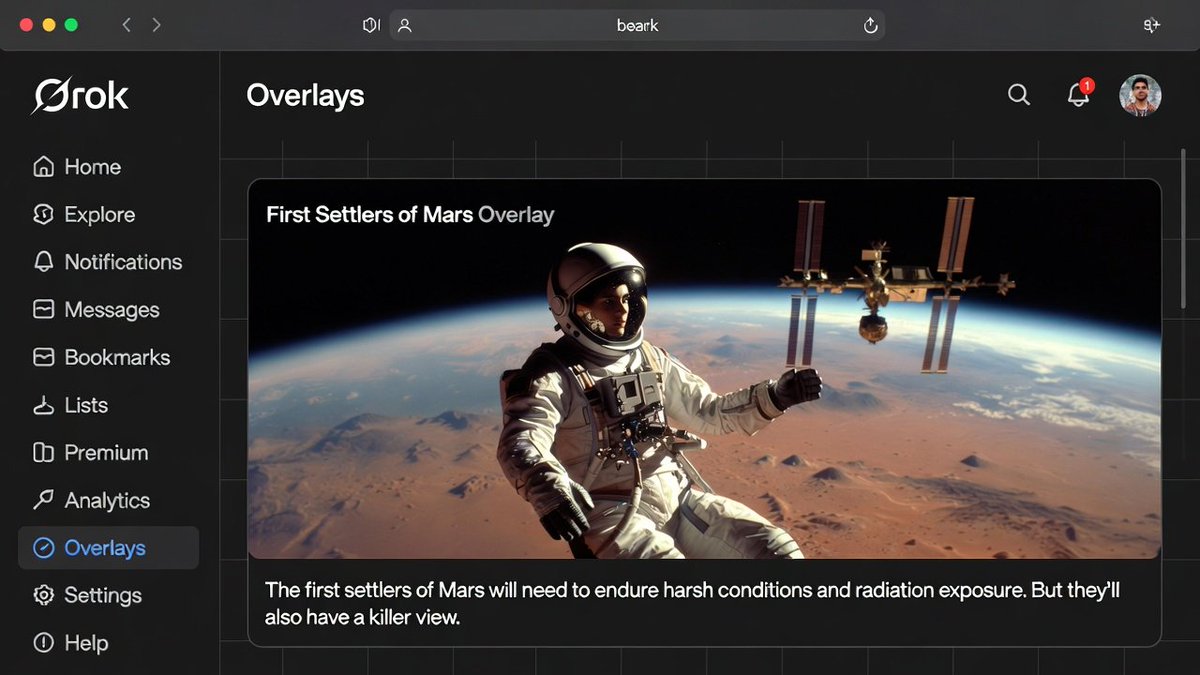1200x675 pixels.
Task: Click the Explore icon in sidebar
Action: click(43, 214)
